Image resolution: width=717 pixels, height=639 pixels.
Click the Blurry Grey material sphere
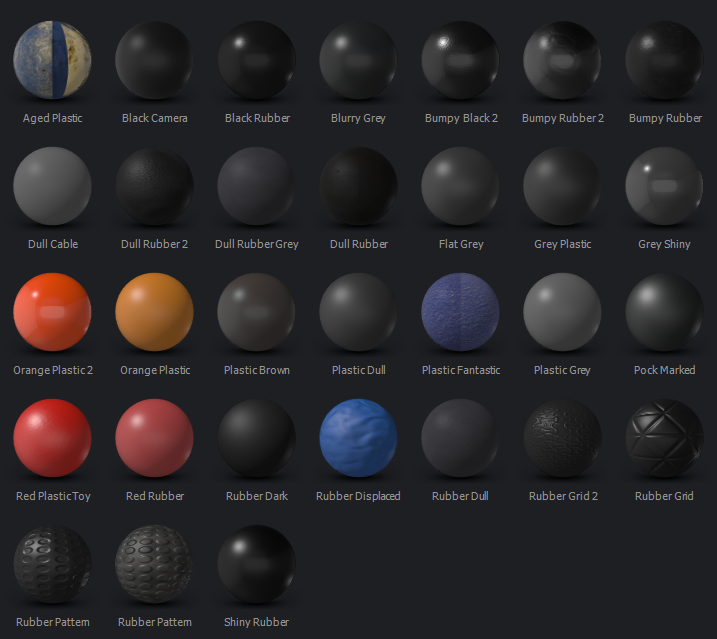[358, 60]
